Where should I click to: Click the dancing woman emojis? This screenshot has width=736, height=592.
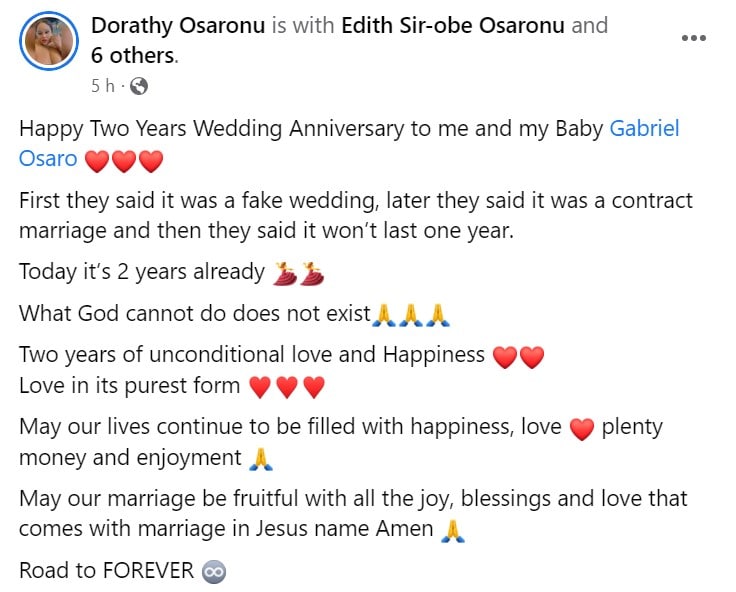point(299,272)
